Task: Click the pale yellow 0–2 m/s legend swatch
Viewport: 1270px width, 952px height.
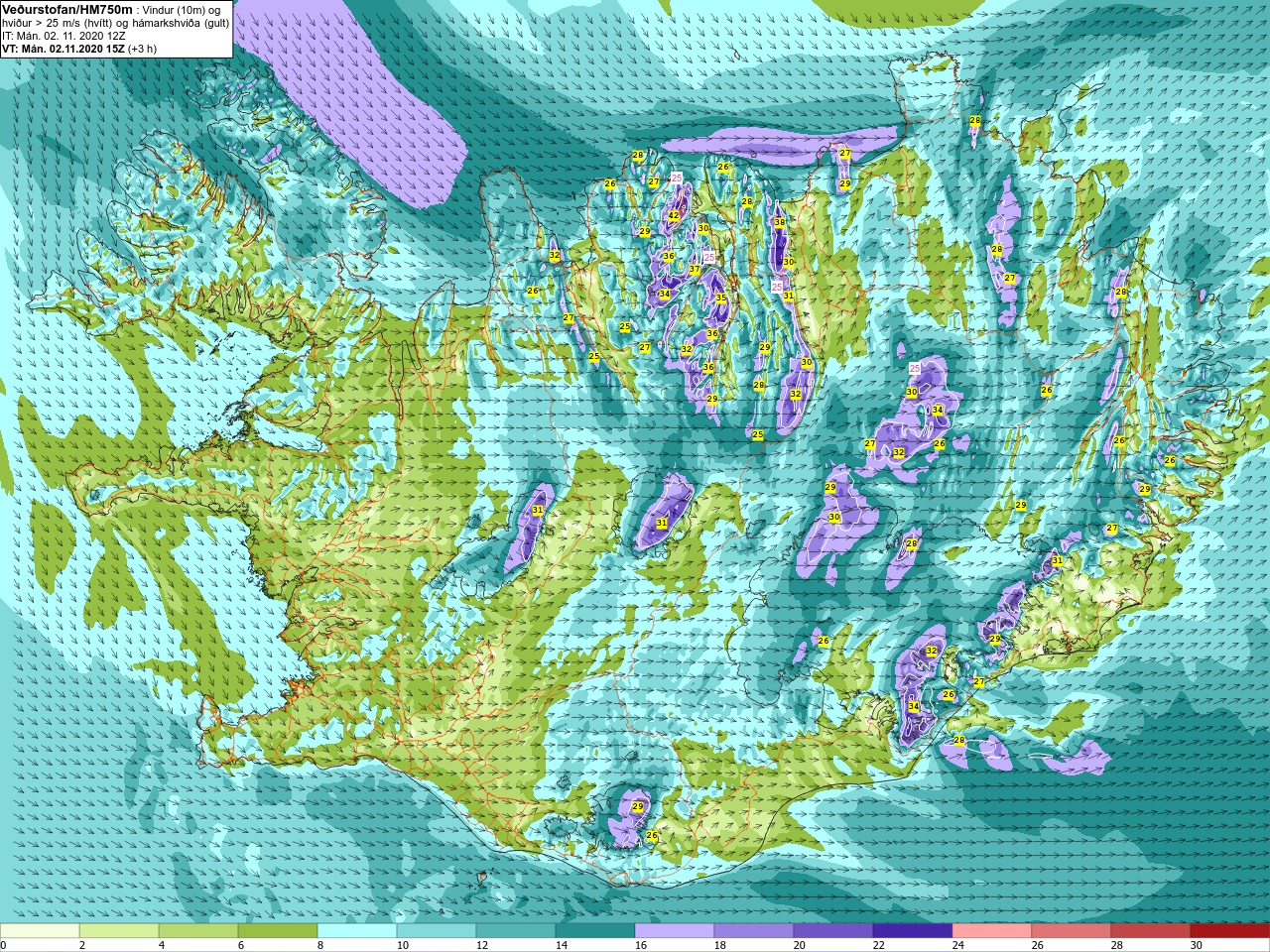Action: point(40,931)
